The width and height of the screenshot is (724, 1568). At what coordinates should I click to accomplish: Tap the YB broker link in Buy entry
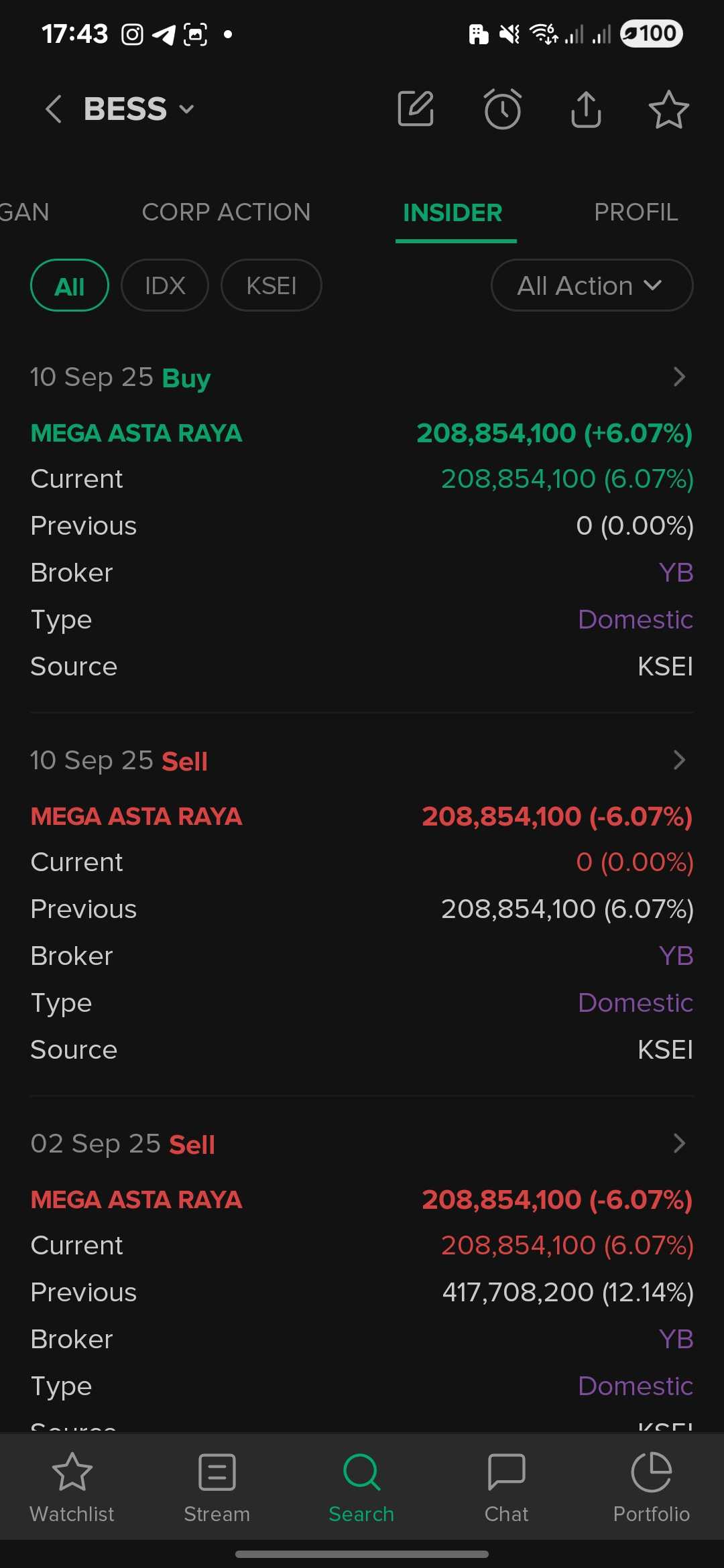[x=676, y=573]
